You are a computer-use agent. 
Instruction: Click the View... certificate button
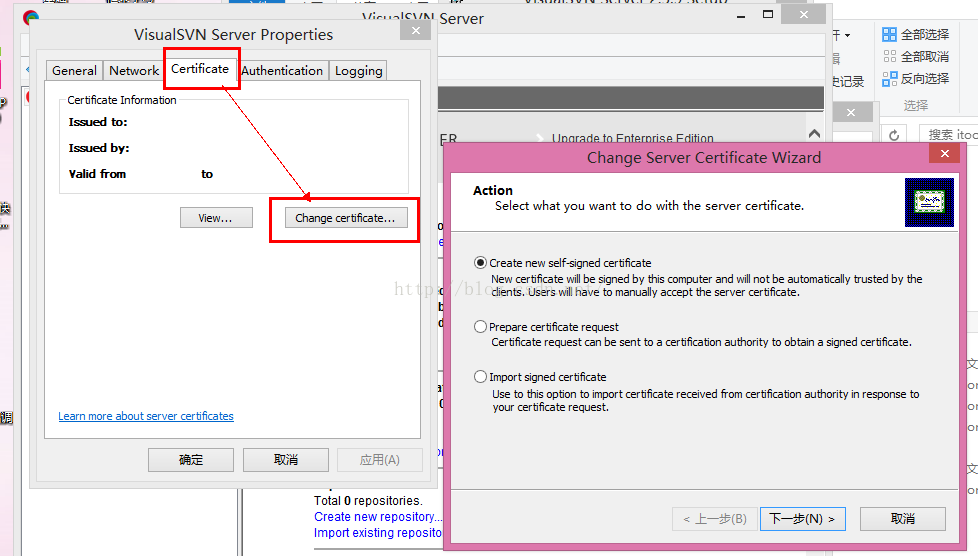pos(216,218)
